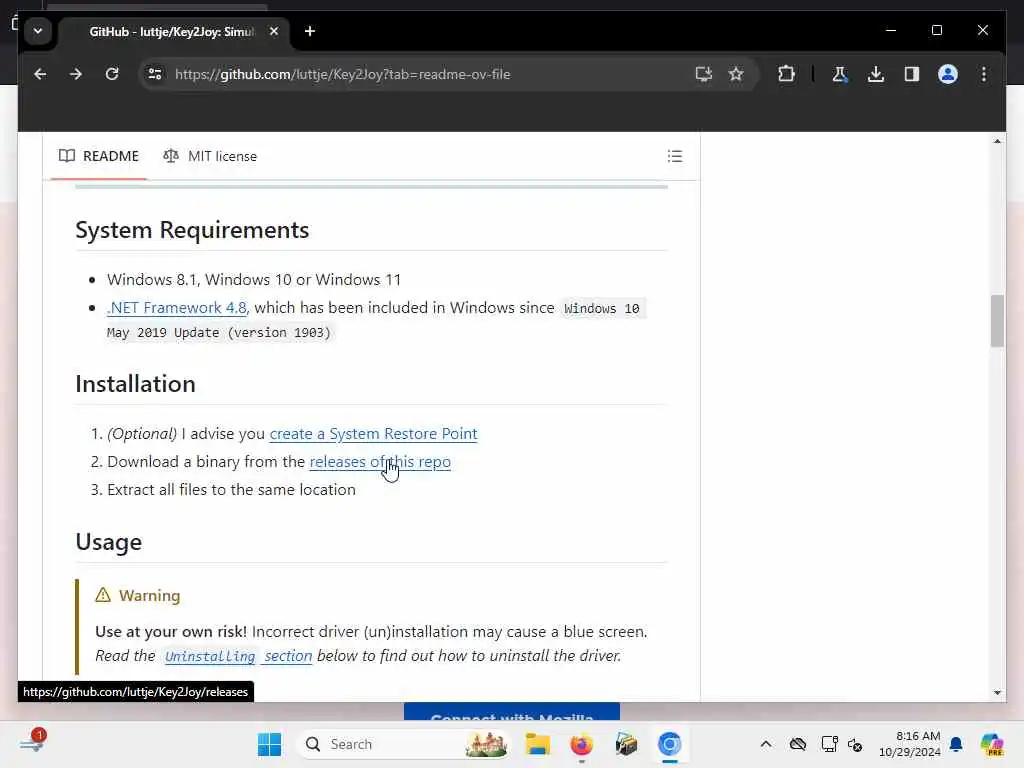Open create a System Restore Point link
The image size is (1024, 768).
click(374, 434)
